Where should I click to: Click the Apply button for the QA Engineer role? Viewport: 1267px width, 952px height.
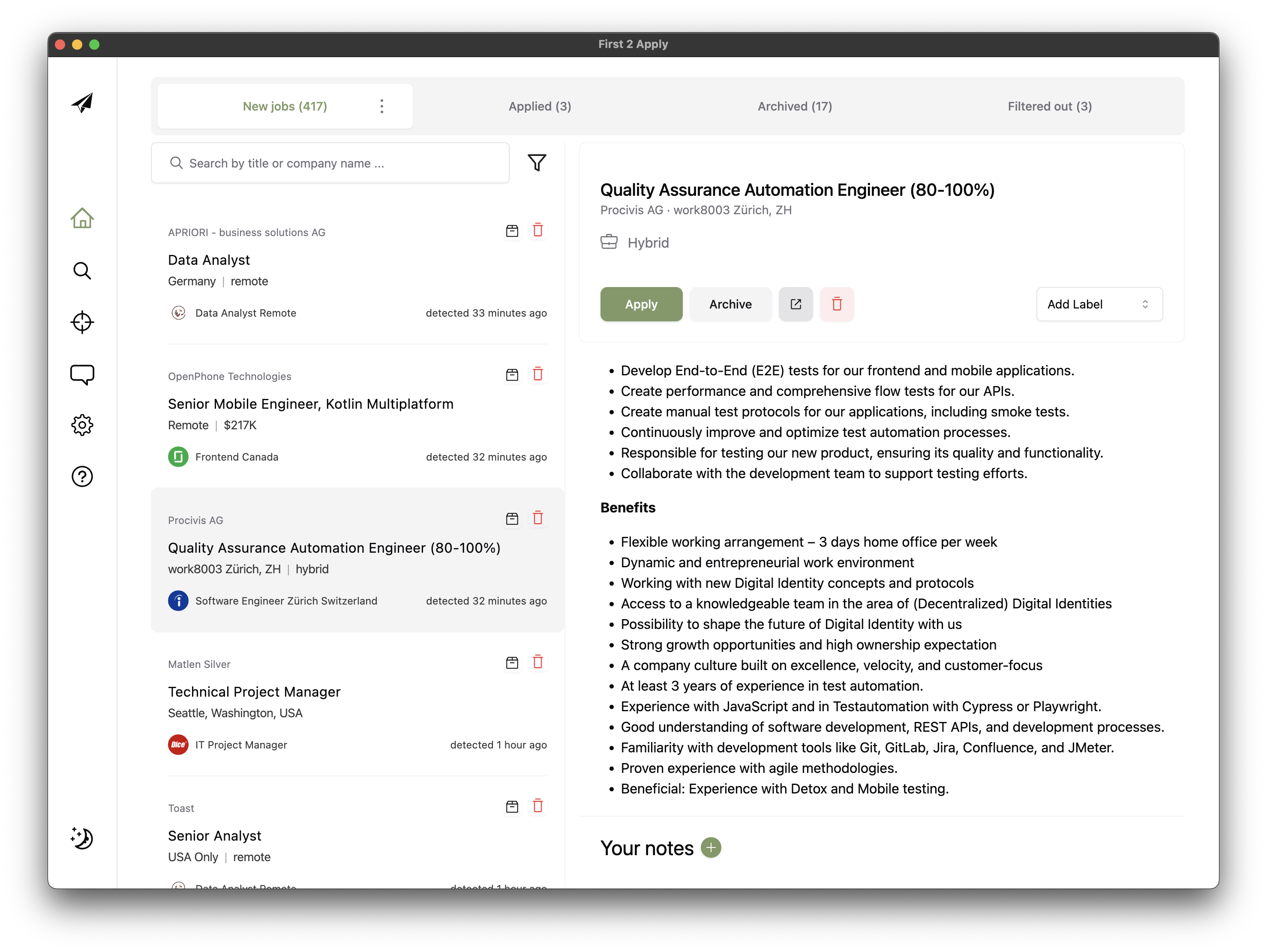coord(641,304)
